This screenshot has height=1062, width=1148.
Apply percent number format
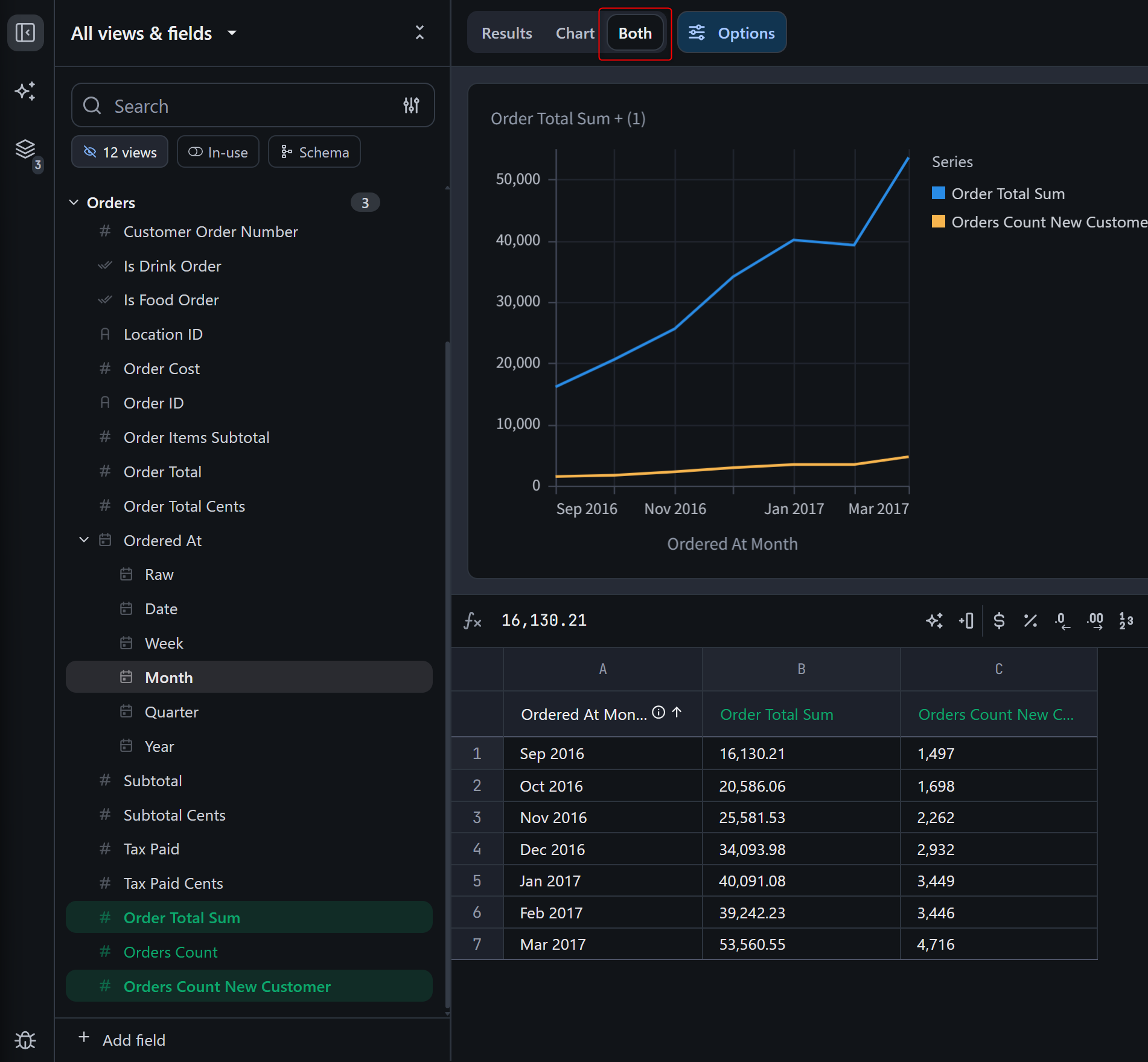tap(1030, 620)
